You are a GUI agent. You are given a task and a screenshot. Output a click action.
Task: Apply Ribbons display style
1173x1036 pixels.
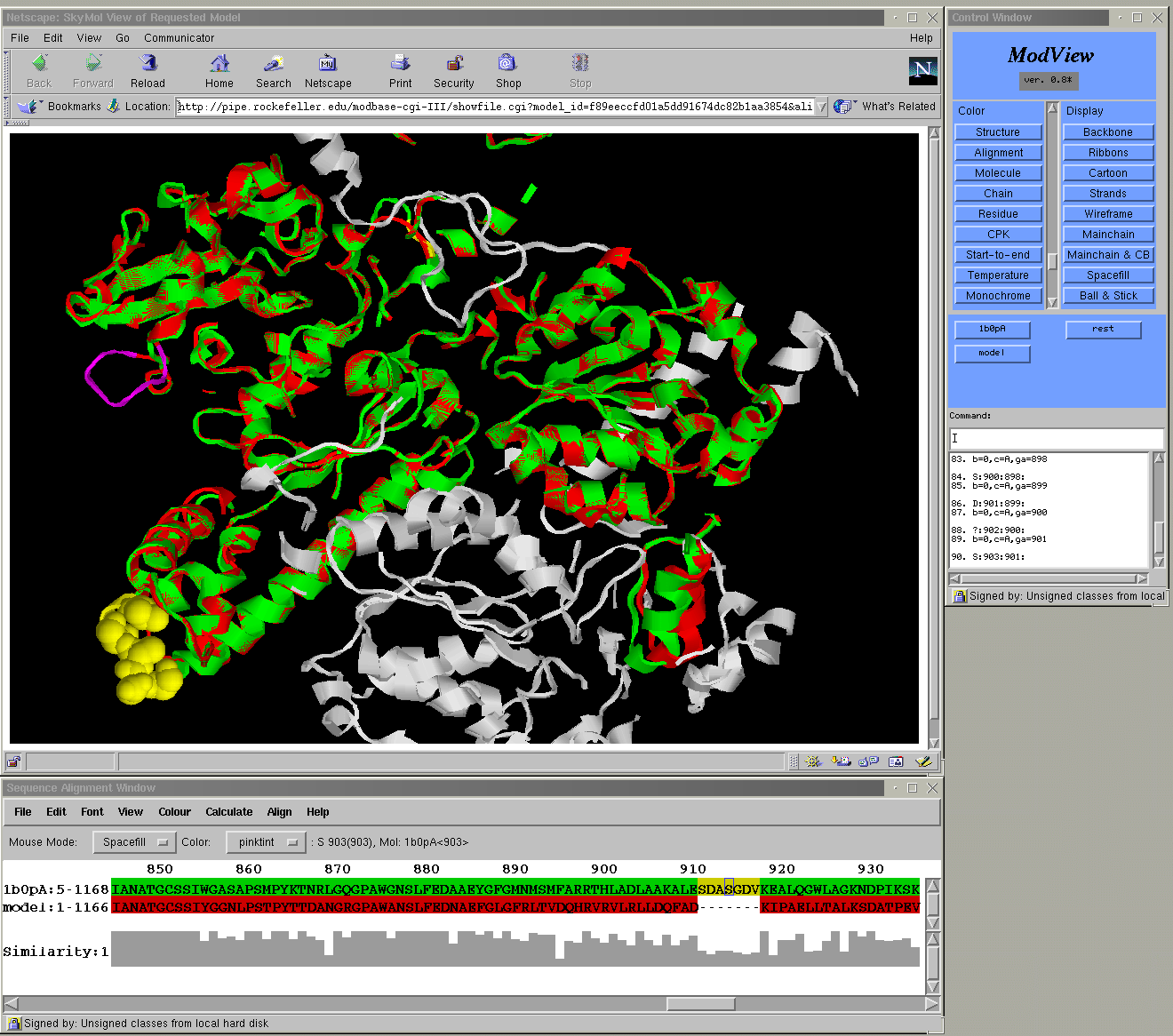click(x=1108, y=153)
